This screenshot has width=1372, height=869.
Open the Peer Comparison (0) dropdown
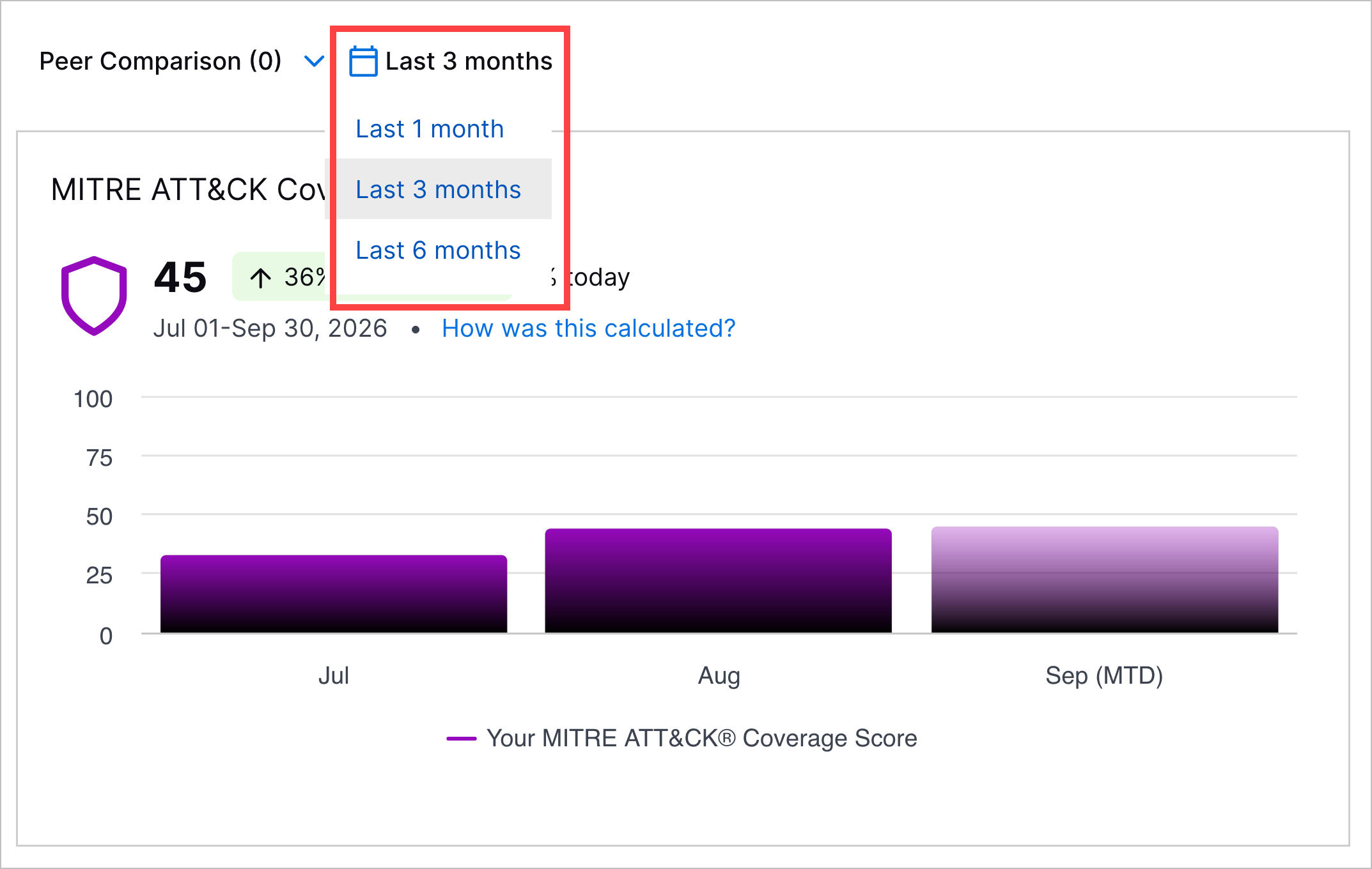pos(182,61)
